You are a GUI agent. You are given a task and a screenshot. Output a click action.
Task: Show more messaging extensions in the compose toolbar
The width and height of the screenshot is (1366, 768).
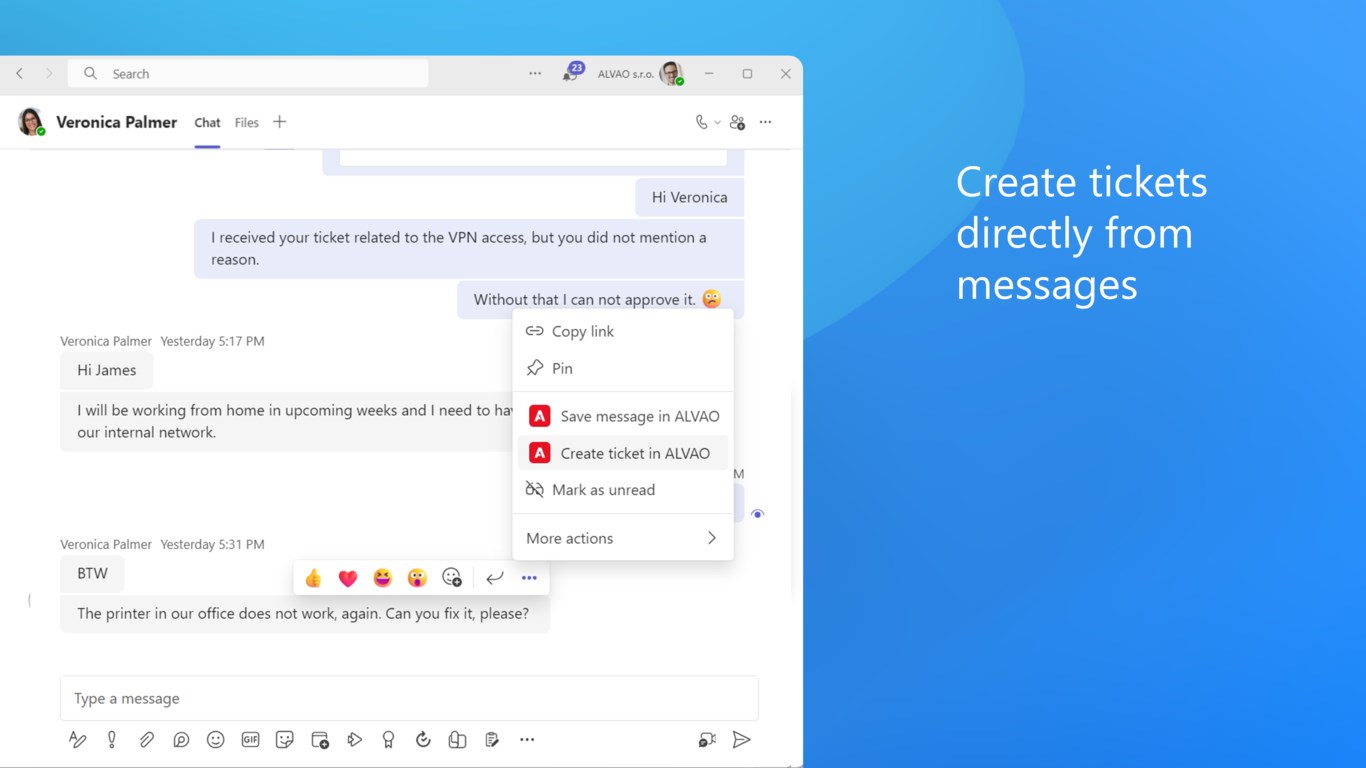pos(527,740)
